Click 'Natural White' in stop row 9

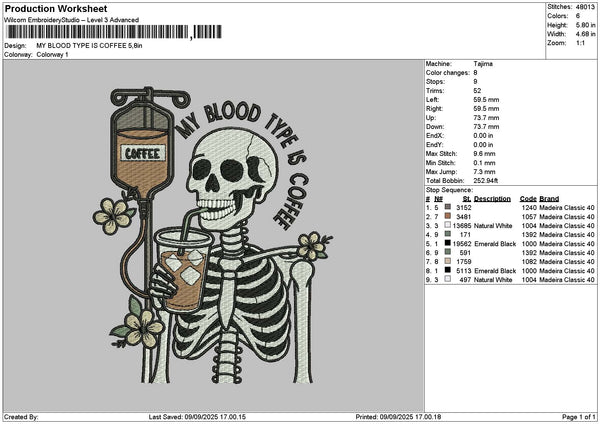(493, 280)
